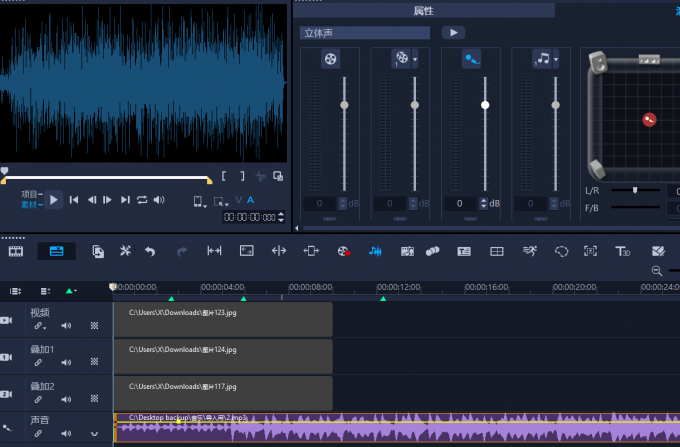
Task: Adjust the L/R balance slider
Action: pyautogui.click(x=635, y=190)
